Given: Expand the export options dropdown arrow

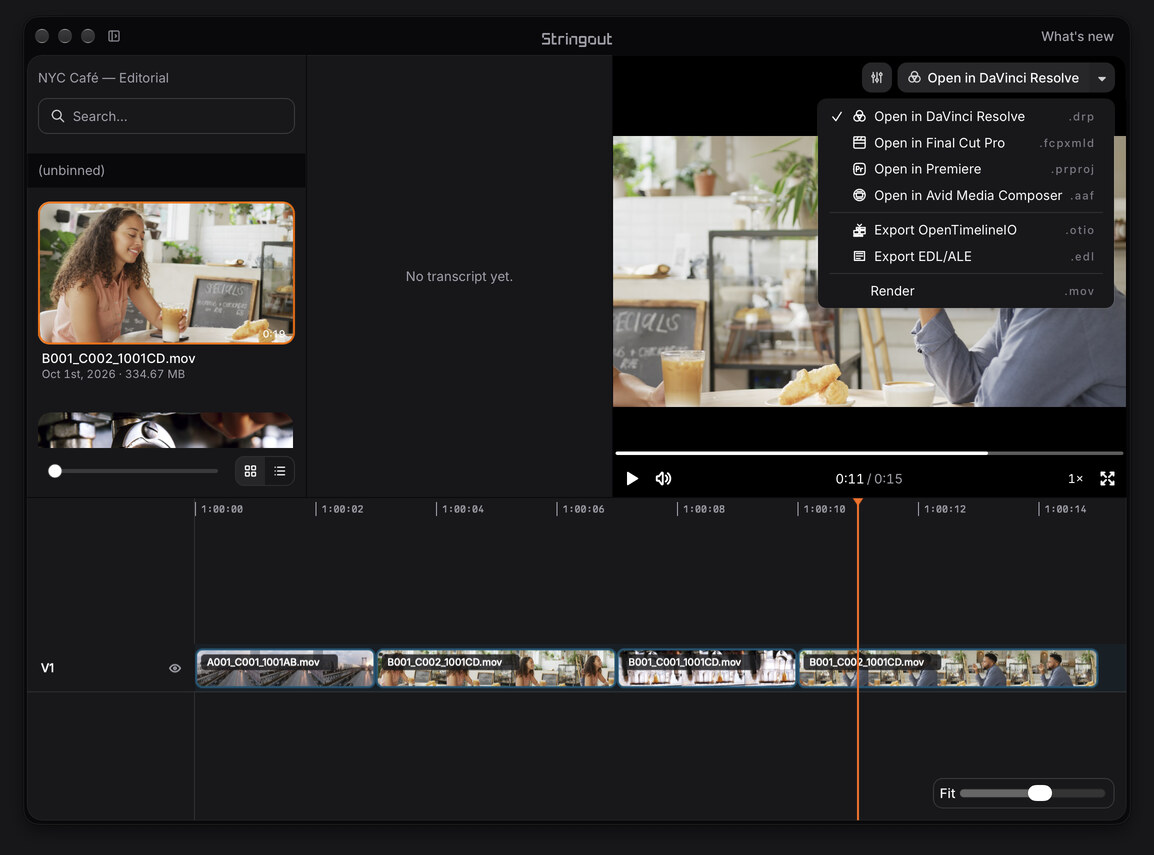Looking at the screenshot, I should pyautogui.click(x=1102, y=78).
